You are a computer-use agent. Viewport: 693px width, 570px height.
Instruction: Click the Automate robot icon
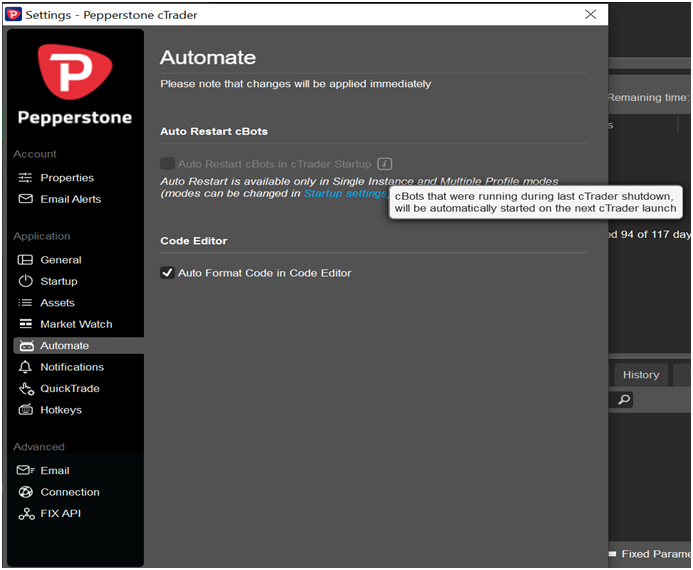(x=26, y=346)
